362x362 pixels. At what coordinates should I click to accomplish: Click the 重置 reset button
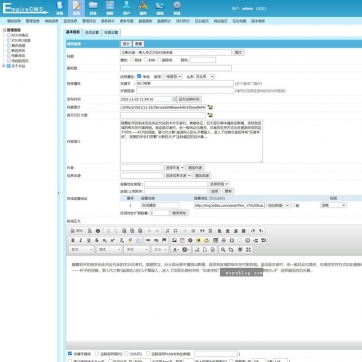pos(138,44)
